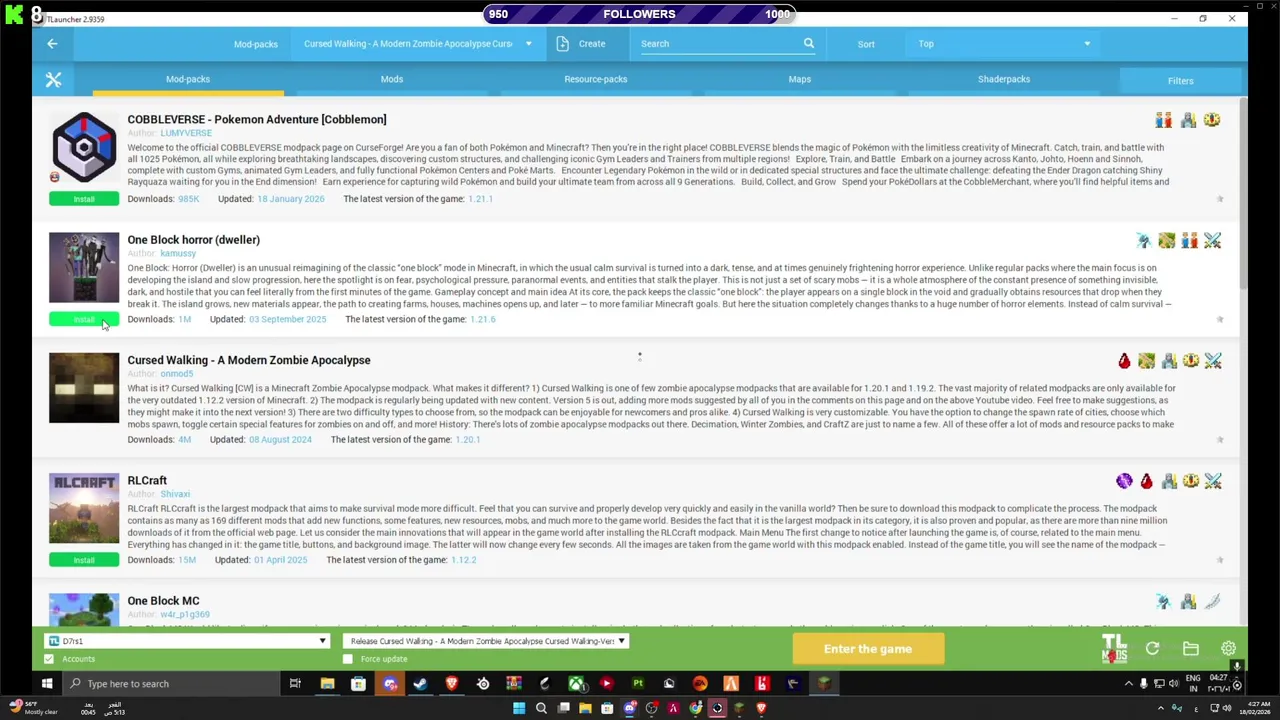Select the Mod-packs tab
1280x720 pixels.
tap(188, 79)
